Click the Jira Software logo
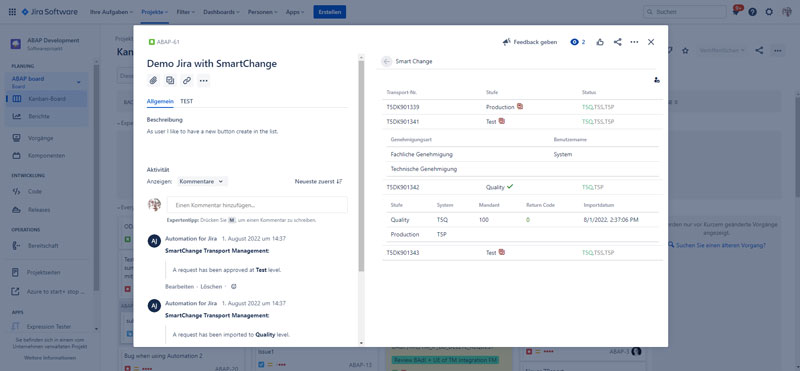Screen dimensions: 800x371 click(49, 12)
